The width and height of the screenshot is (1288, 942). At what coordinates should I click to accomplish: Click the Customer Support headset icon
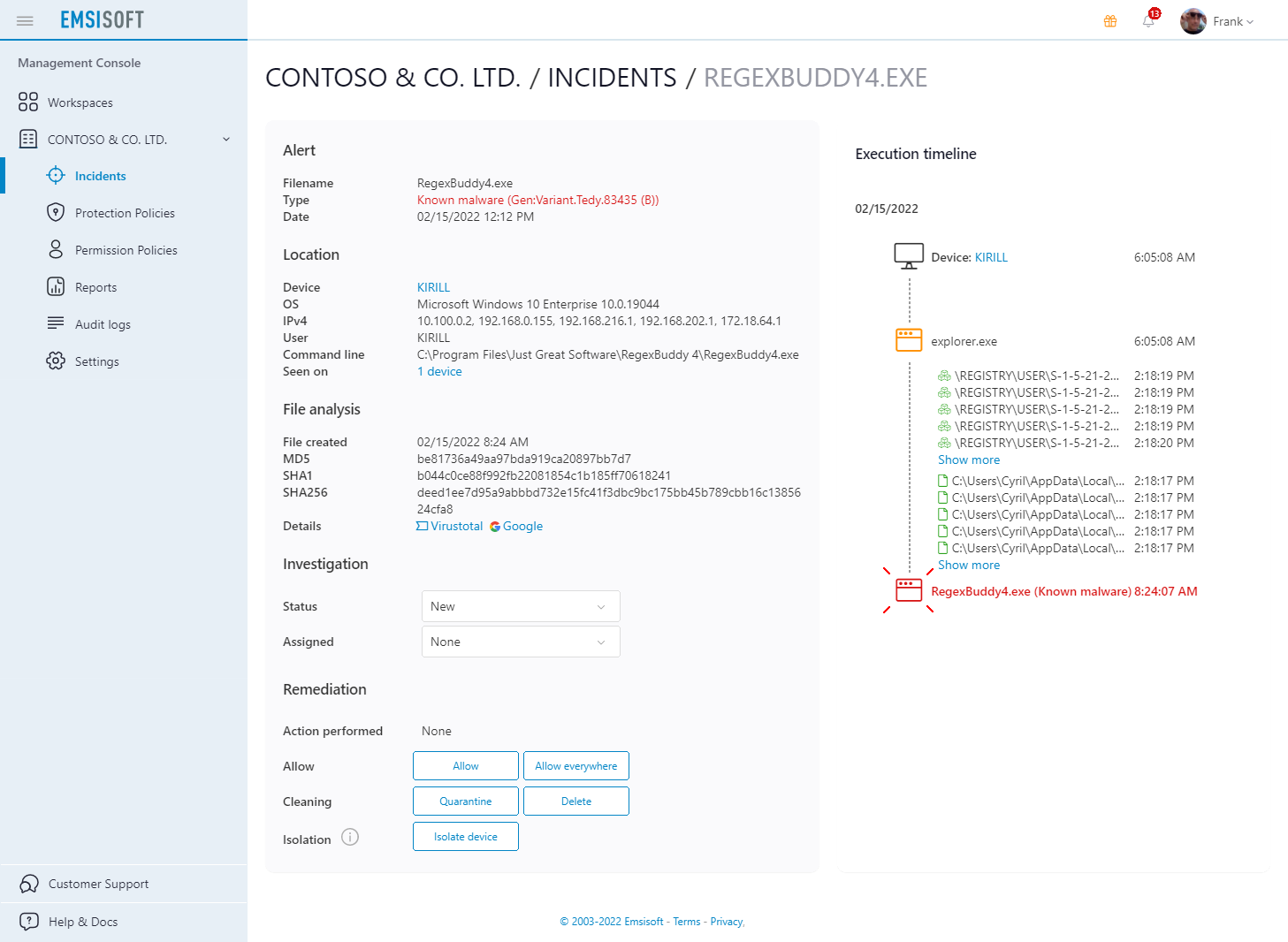tap(29, 884)
